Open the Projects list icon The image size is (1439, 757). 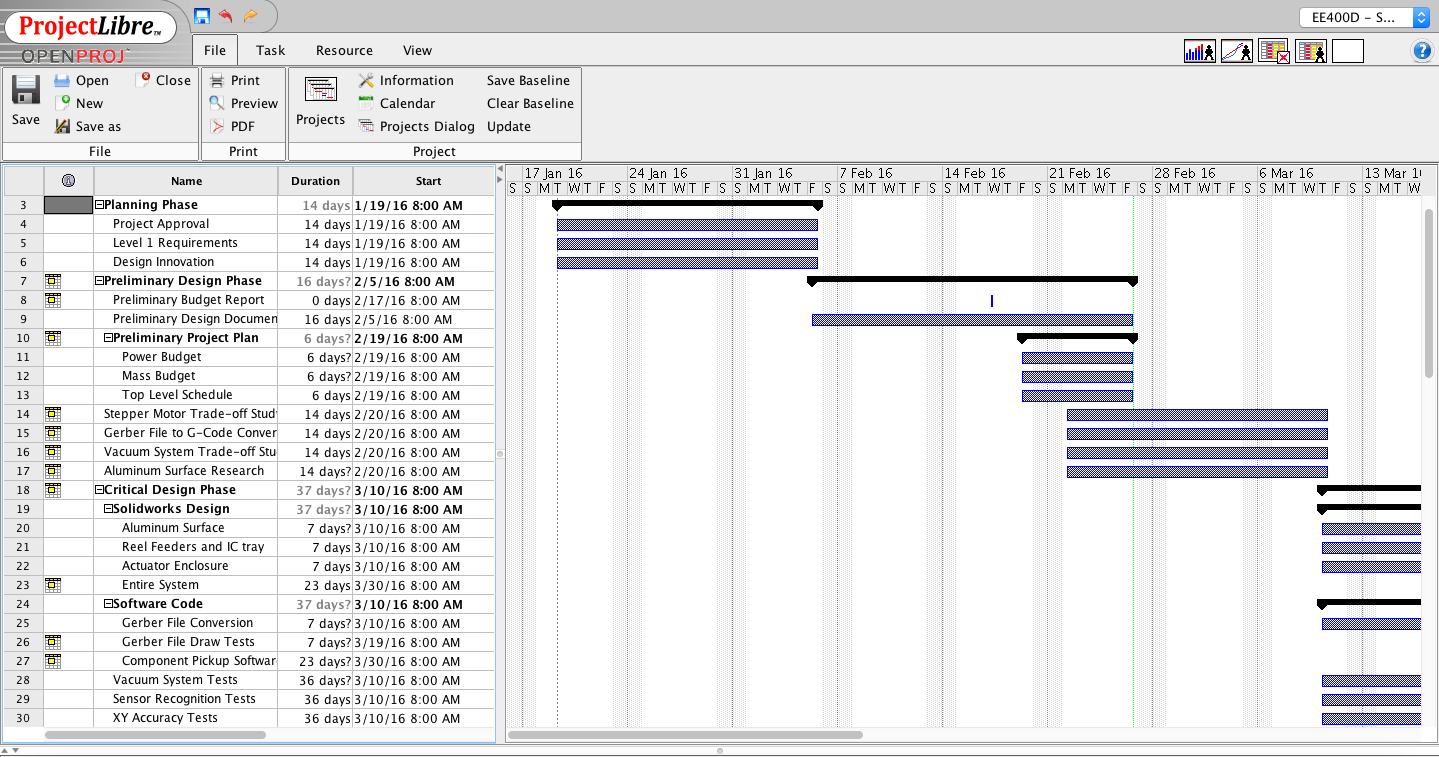pyautogui.click(x=321, y=90)
